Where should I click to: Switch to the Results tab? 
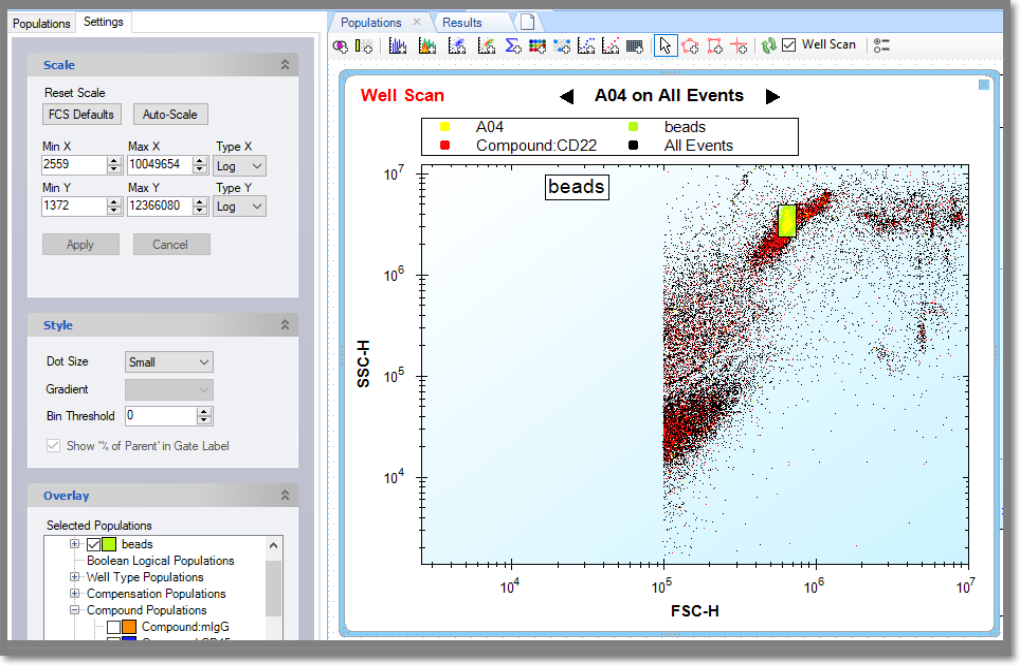point(462,22)
